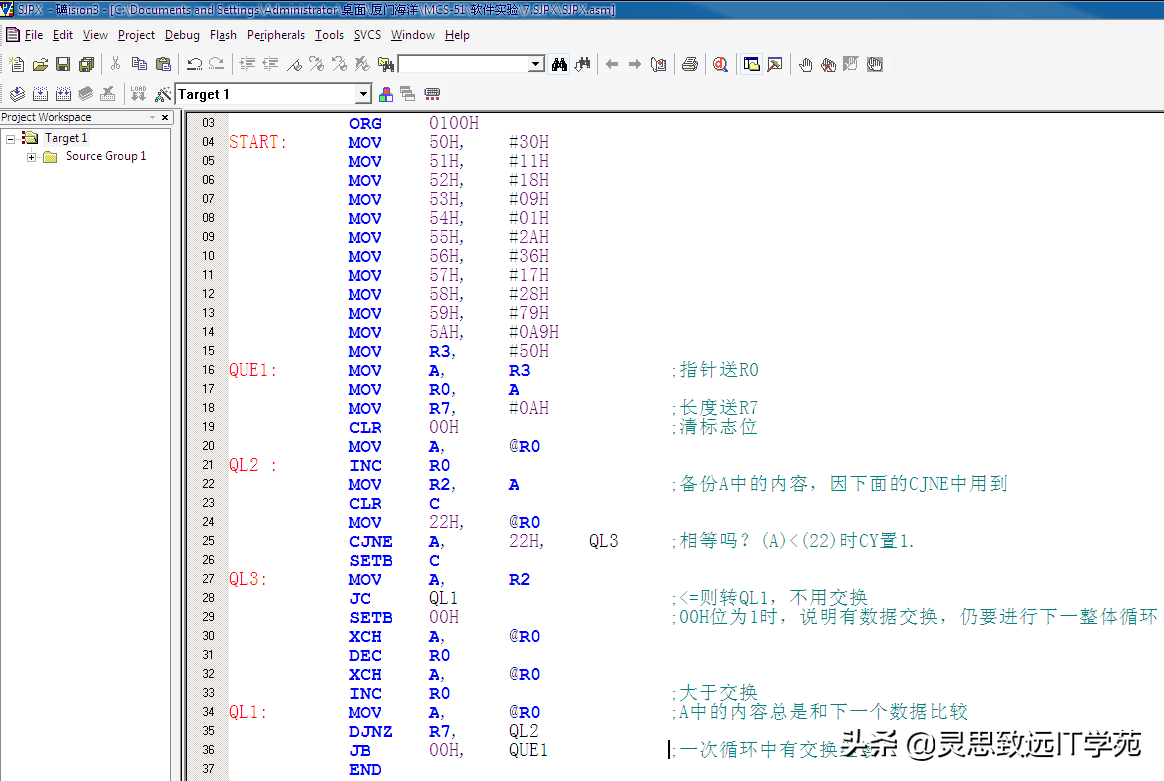Insert breakpoint hand icon

[805, 65]
